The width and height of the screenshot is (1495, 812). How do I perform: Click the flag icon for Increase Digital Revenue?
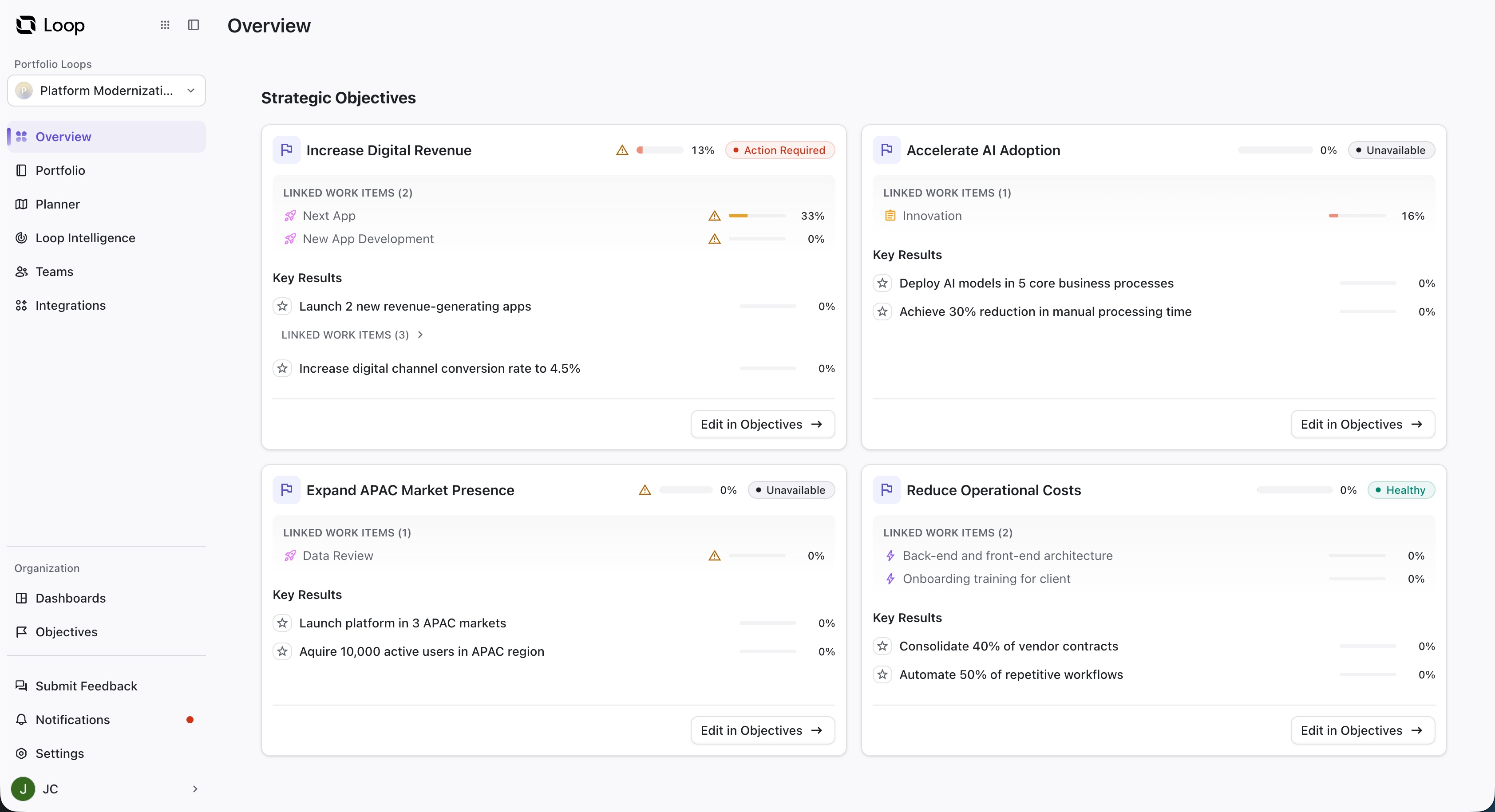coord(287,150)
